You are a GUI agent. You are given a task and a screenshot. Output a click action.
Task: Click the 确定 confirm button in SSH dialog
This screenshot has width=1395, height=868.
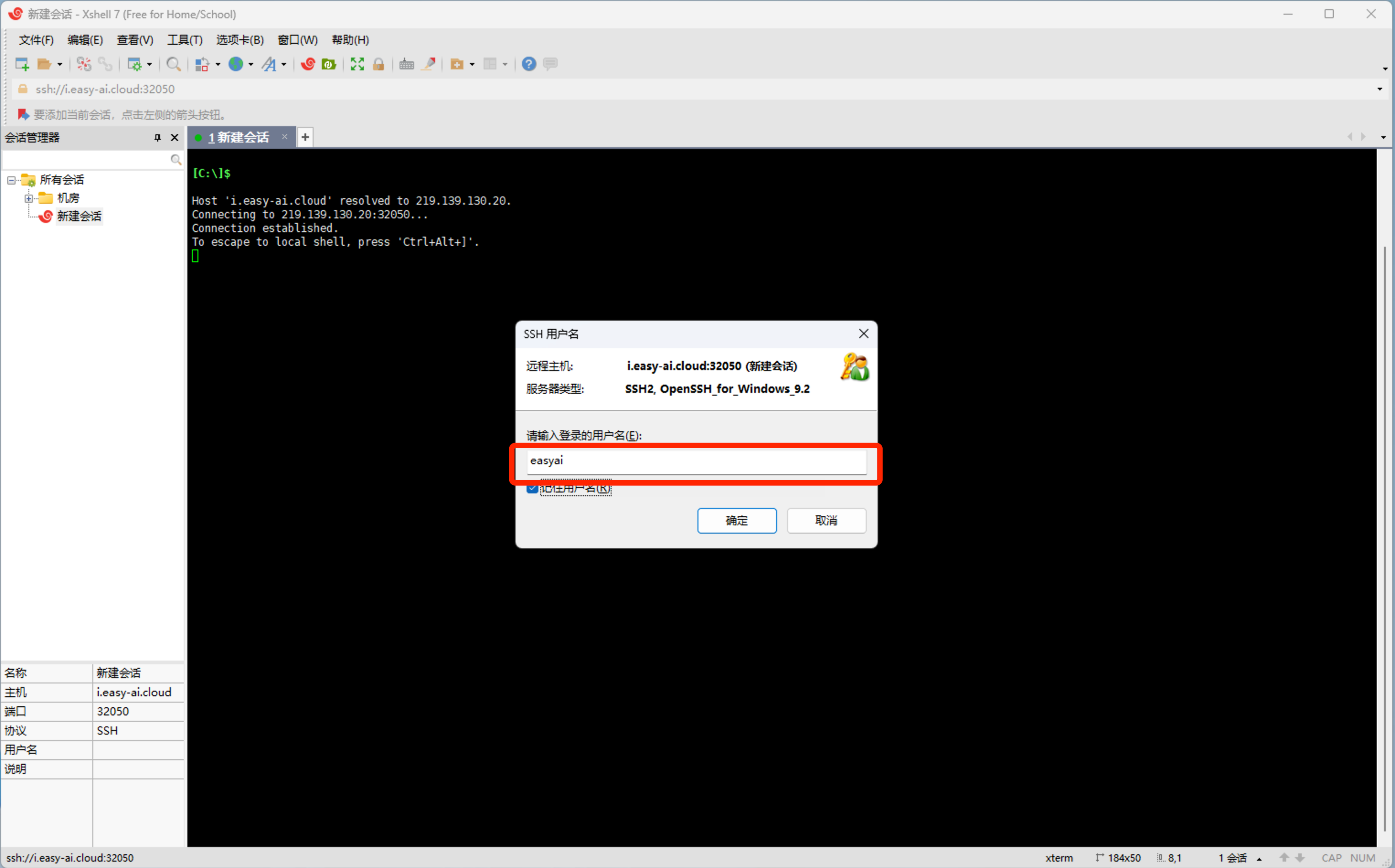(x=736, y=520)
